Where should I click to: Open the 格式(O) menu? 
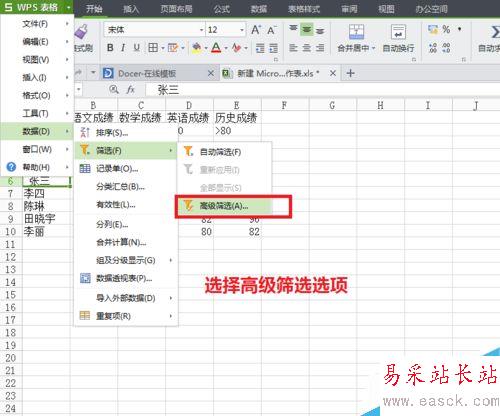click(37, 96)
